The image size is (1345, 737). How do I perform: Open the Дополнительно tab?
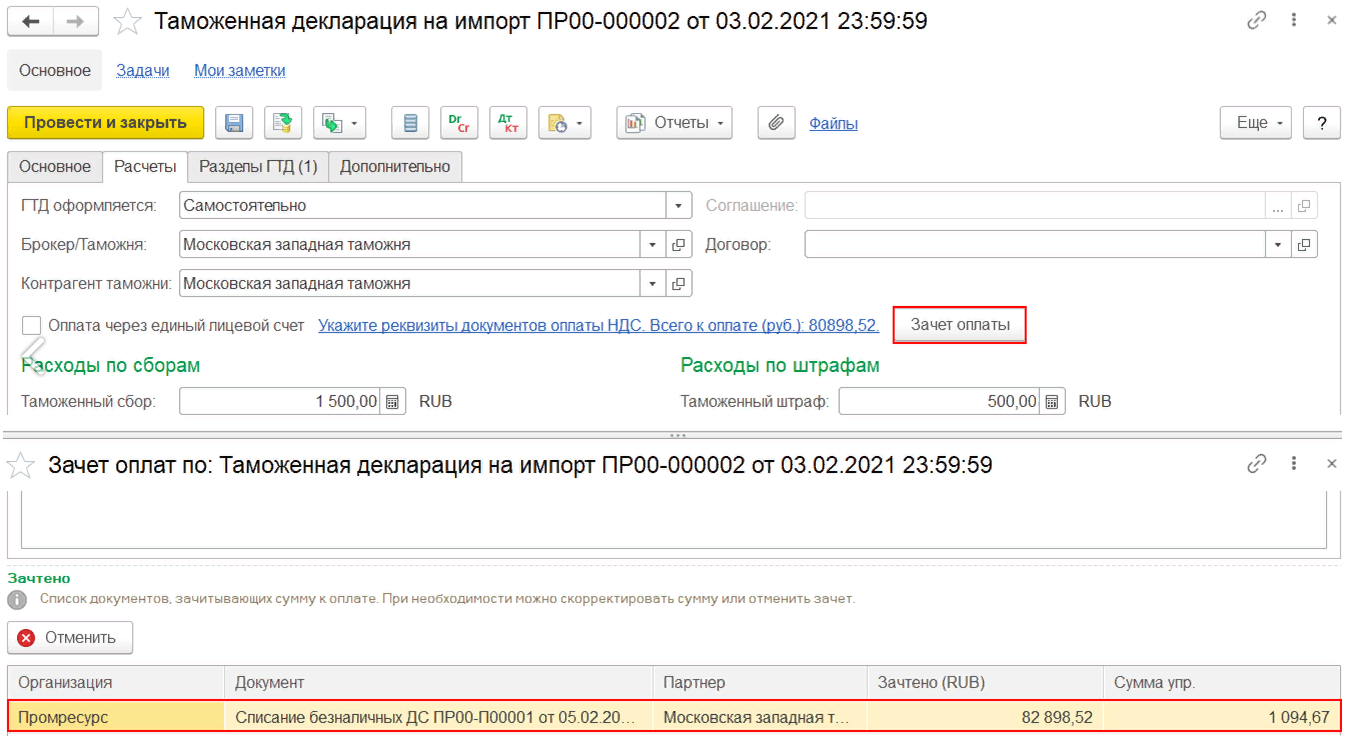394,167
